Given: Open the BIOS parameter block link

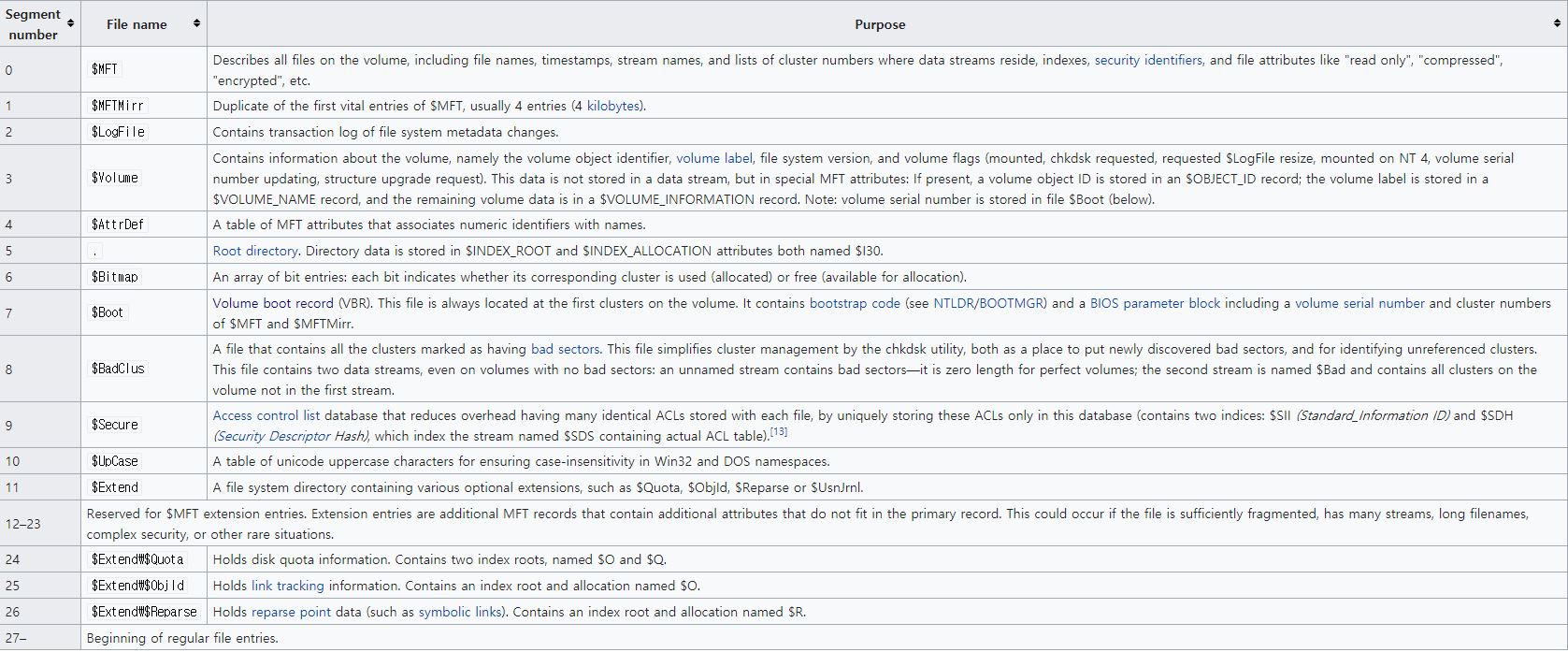Looking at the screenshot, I should coord(1155,303).
